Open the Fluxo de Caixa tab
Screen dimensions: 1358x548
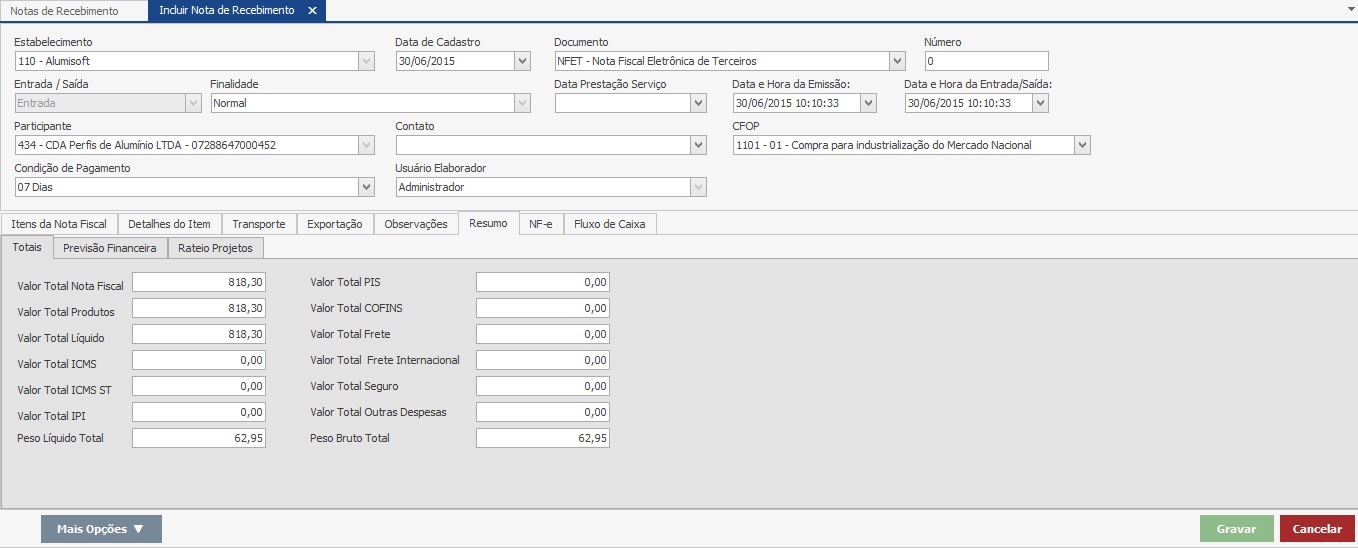(610, 224)
